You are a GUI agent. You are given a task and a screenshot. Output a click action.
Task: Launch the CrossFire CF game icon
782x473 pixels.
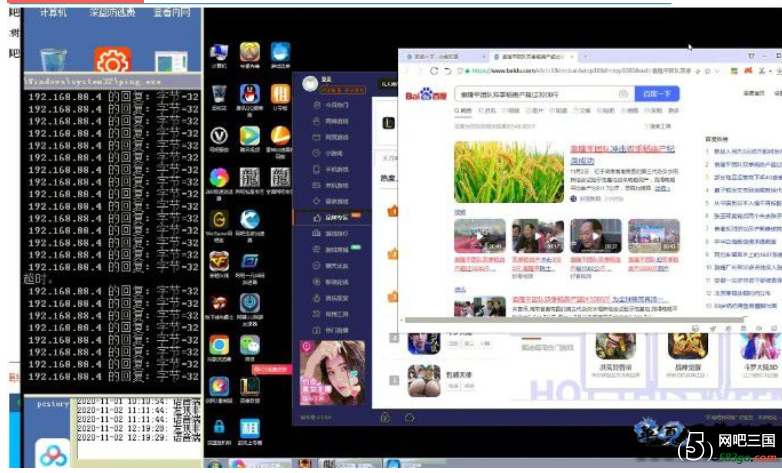219,261
